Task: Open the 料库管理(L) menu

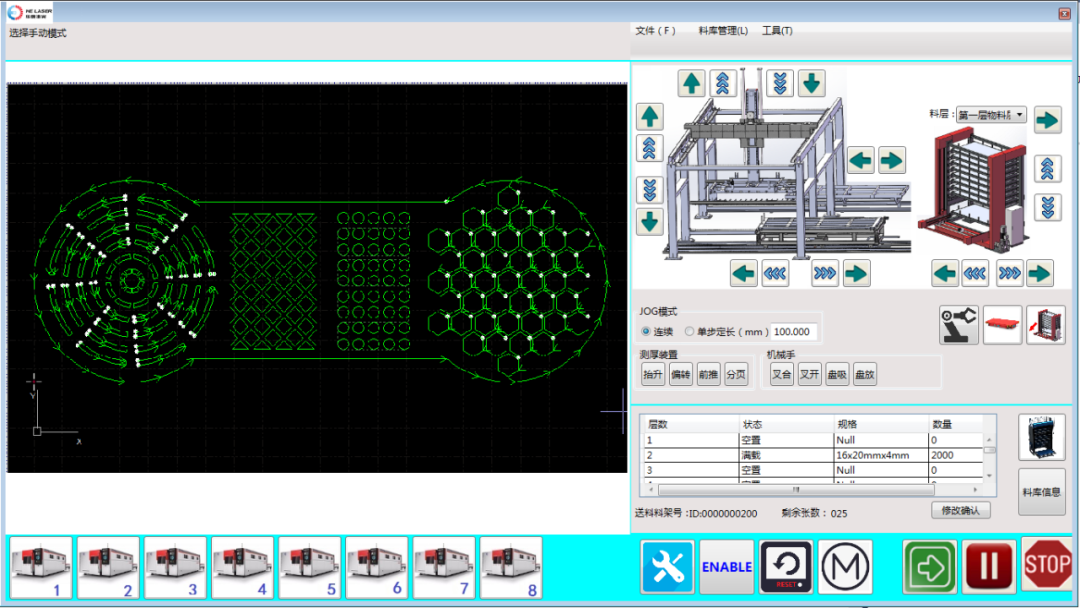Action: click(x=723, y=31)
